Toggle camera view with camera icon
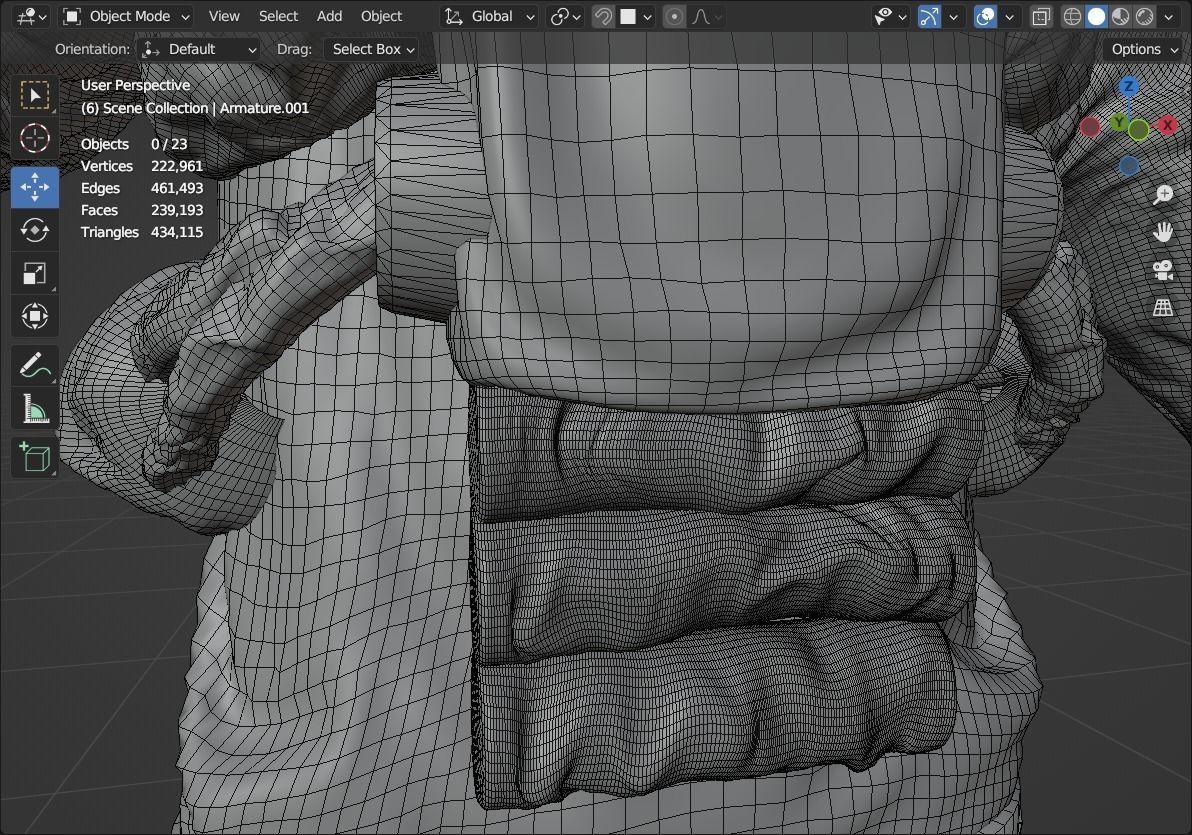 coord(1162,269)
